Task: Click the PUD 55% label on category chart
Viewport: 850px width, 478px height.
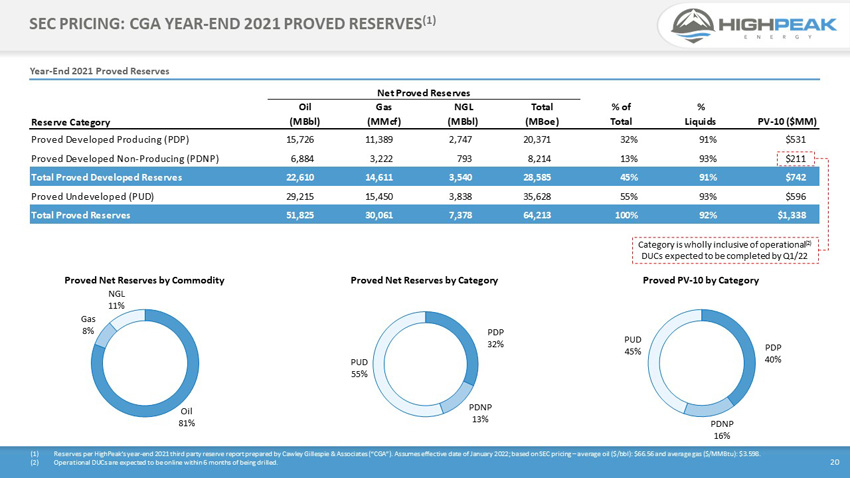Action: coord(359,368)
